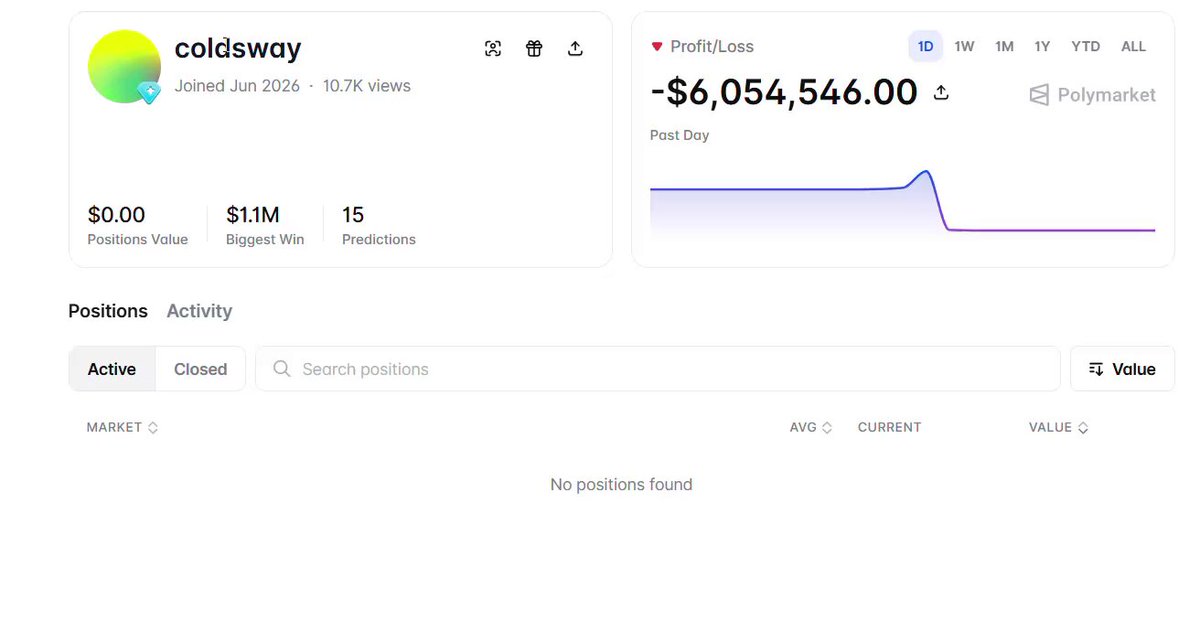Click the $1.1M Biggest Win figure
Screen dimensions: 1200x642
(x=253, y=214)
